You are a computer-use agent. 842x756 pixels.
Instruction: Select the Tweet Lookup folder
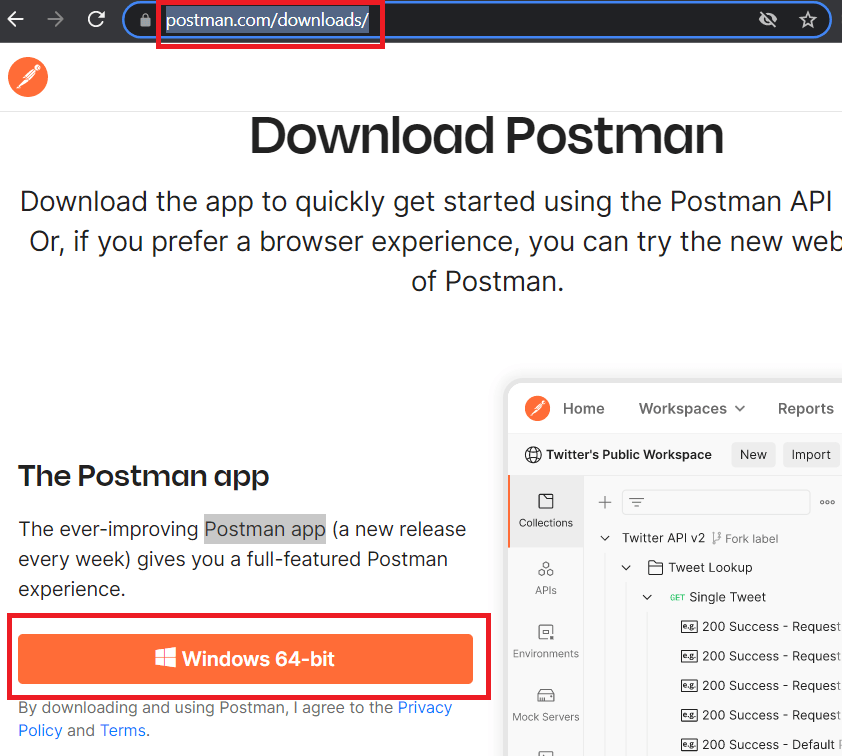click(700, 568)
